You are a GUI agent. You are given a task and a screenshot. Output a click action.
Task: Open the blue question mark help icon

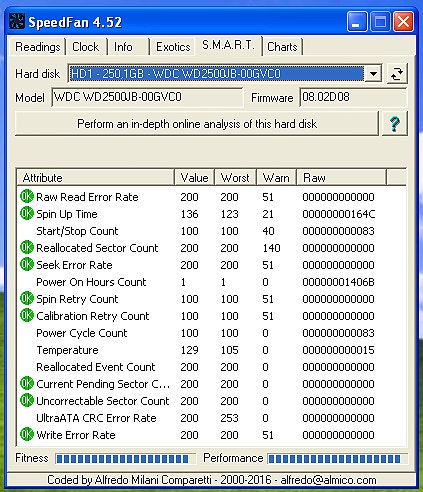(395, 124)
